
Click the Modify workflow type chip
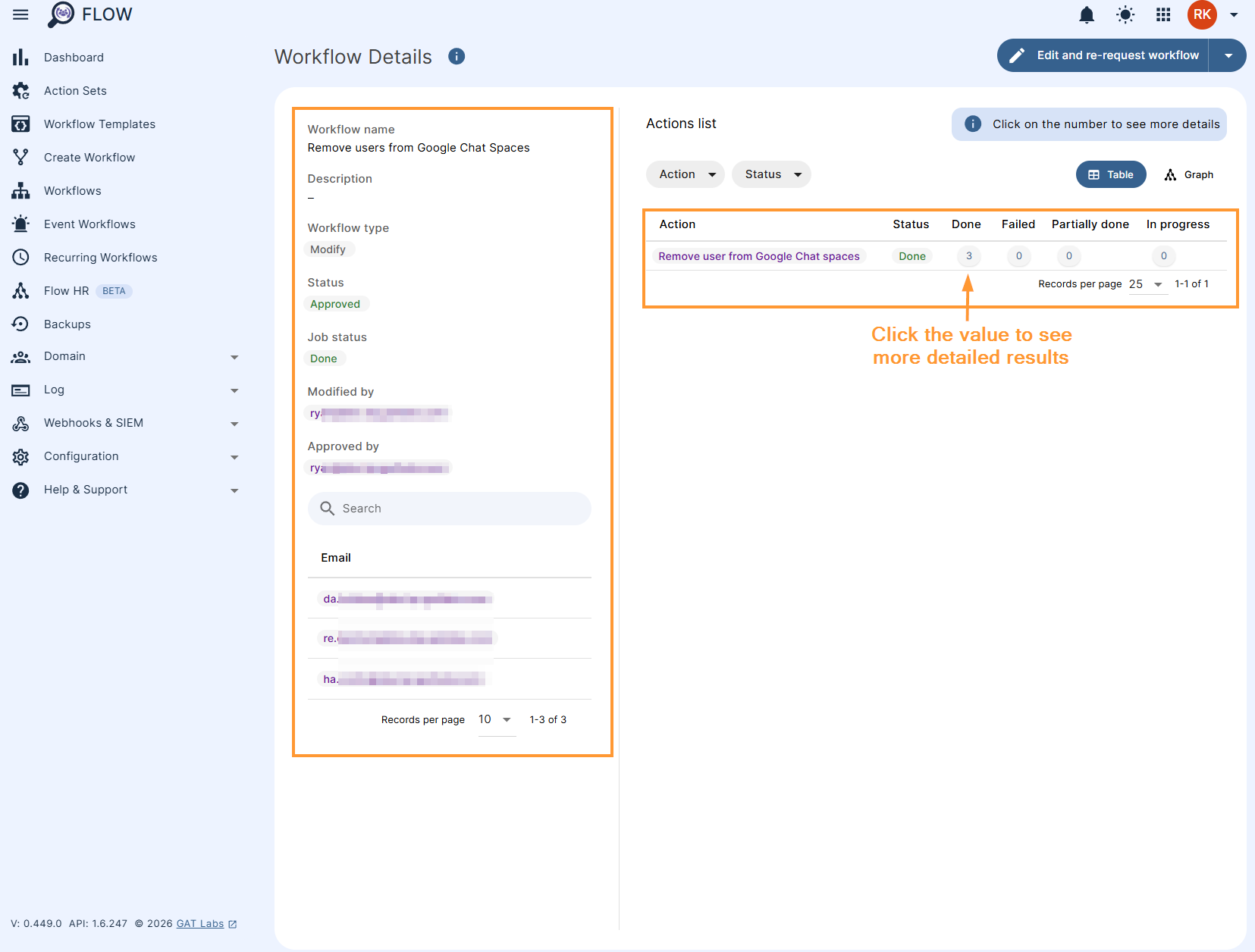click(x=328, y=249)
